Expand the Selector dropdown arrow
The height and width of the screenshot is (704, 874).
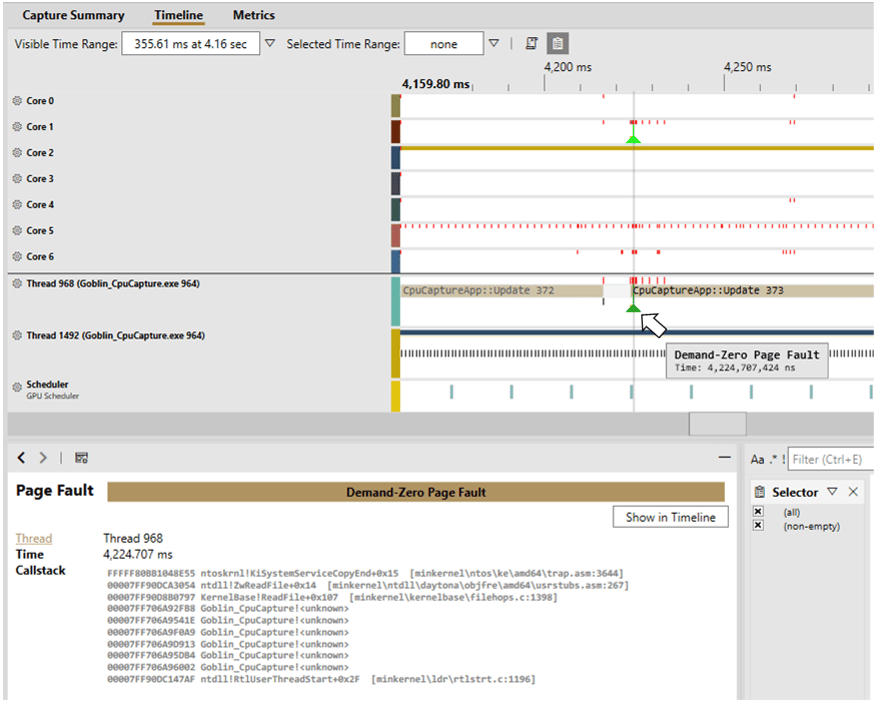point(832,492)
